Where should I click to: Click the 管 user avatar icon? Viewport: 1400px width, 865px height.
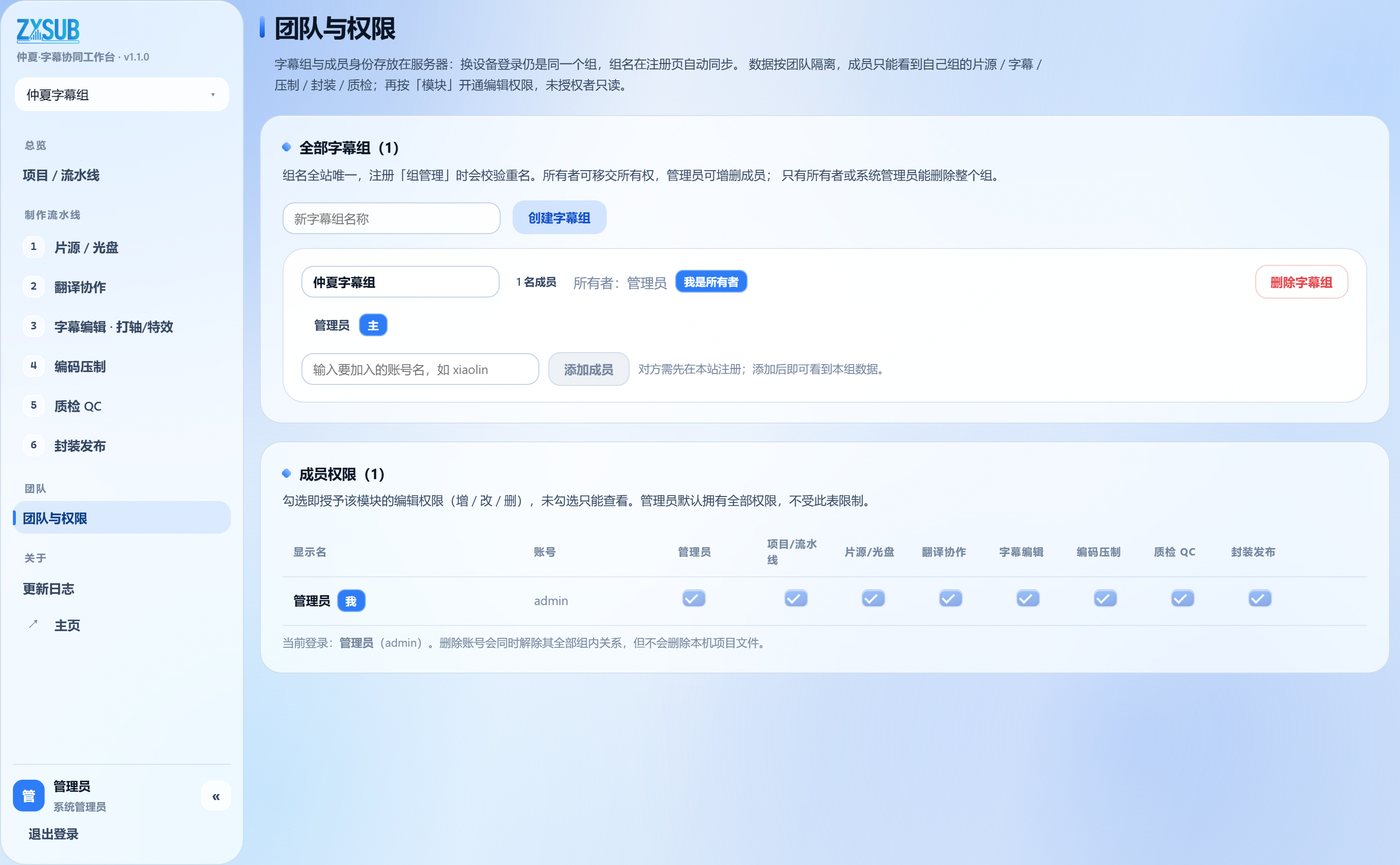pos(28,796)
